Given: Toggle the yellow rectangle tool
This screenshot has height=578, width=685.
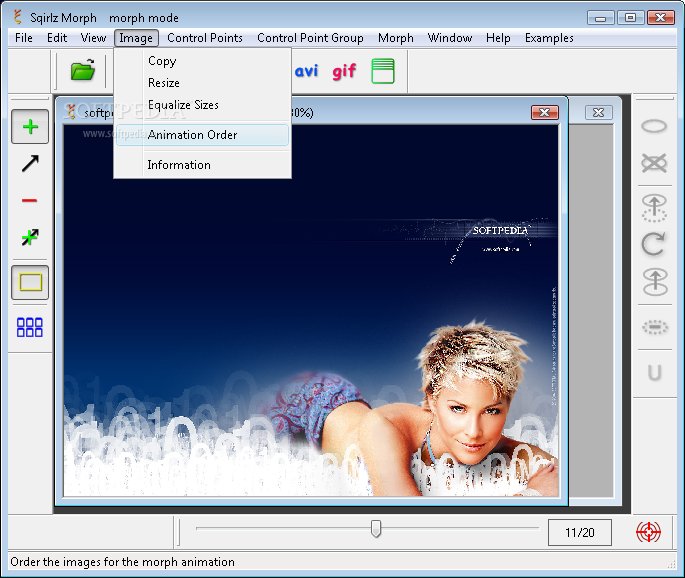Looking at the screenshot, I should click(30, 282).
